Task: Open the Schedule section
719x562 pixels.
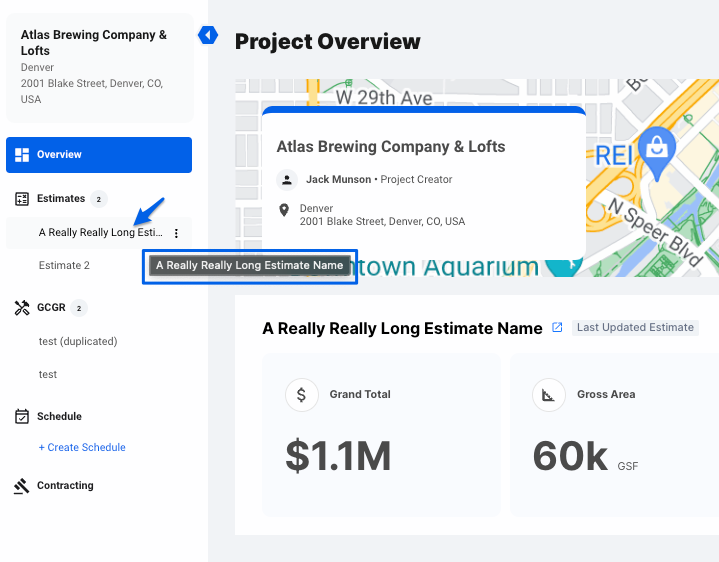Action: [x=59, y=416]
